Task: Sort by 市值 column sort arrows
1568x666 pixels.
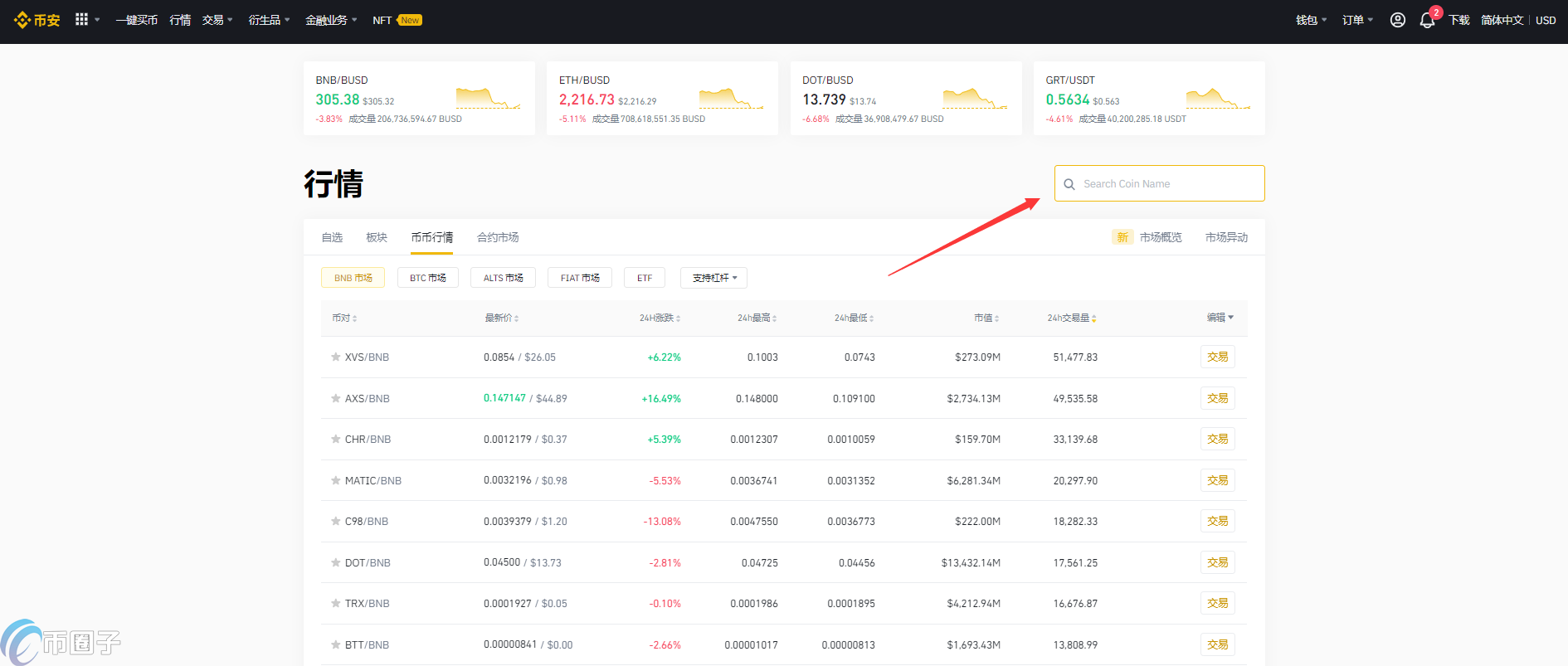Action: (x=996, y=318)
